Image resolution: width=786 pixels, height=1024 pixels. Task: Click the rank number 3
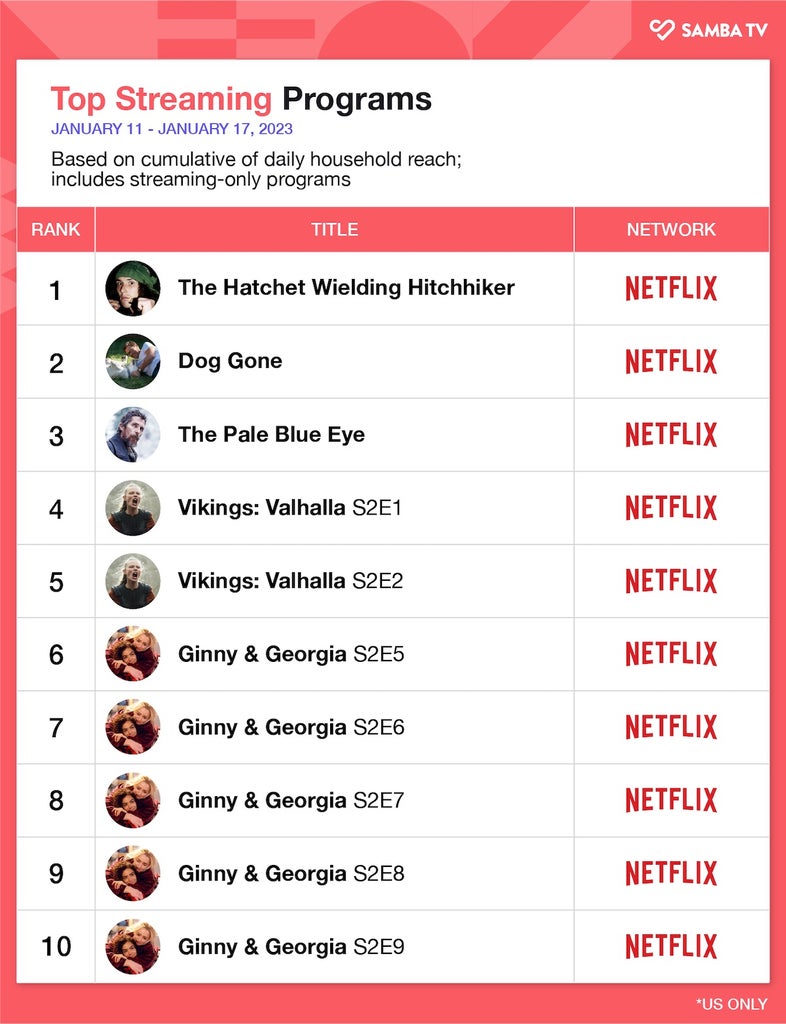(x=56, y=436)
